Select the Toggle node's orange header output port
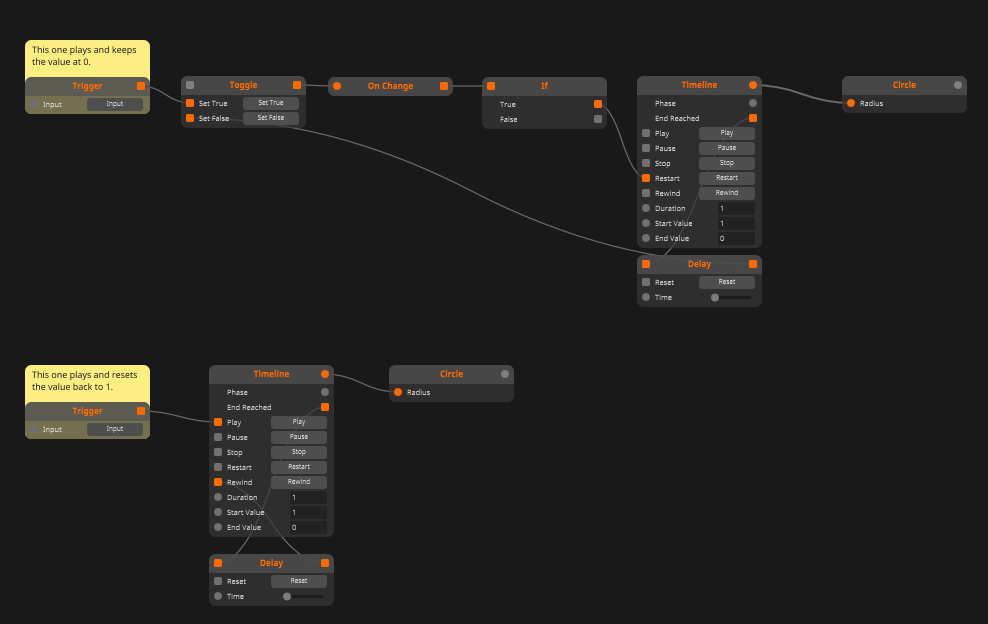The height and width of the screenshot is (624, 988). click(297, 85)
